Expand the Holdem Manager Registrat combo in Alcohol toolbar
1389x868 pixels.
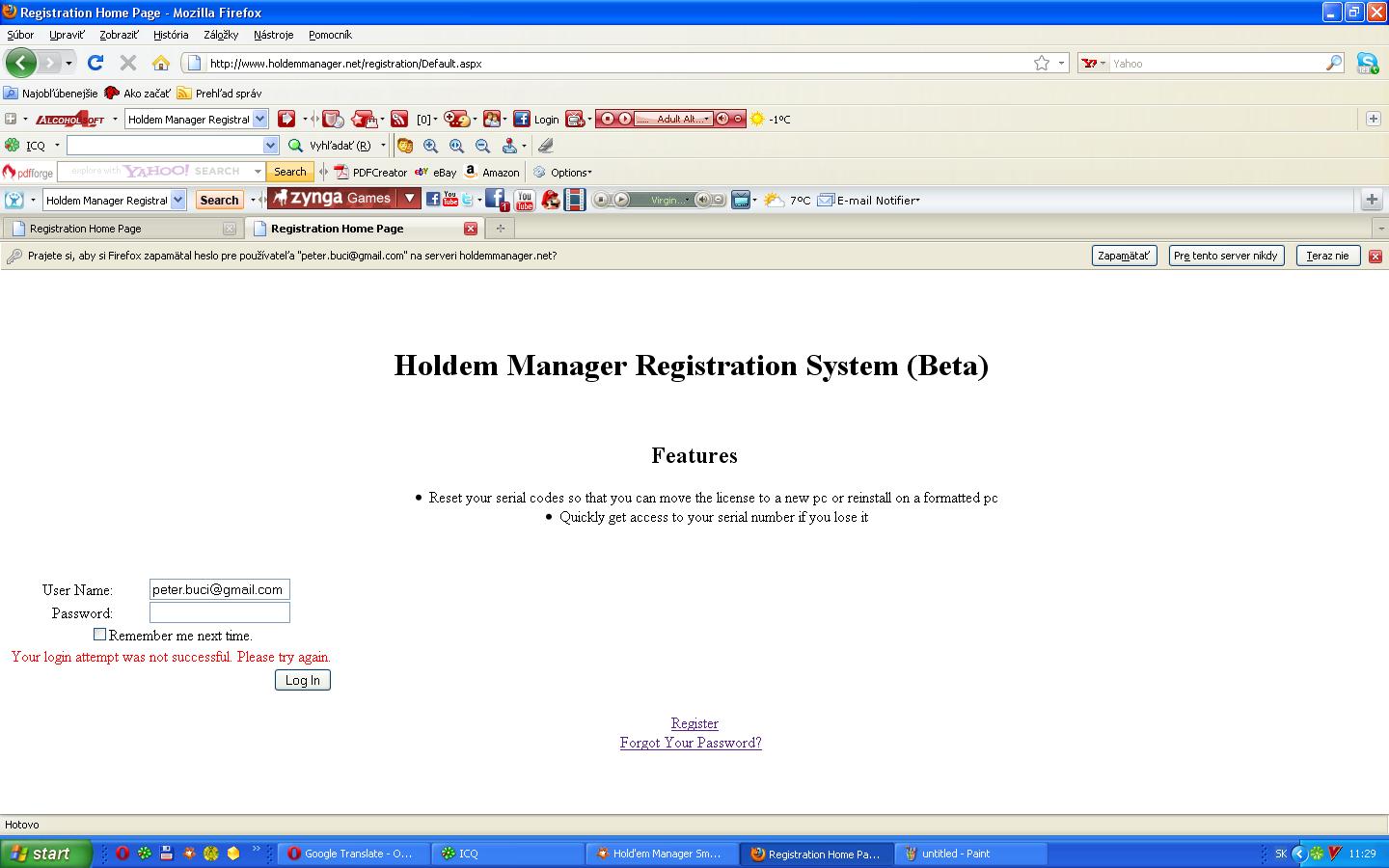[x=259, y=120]
